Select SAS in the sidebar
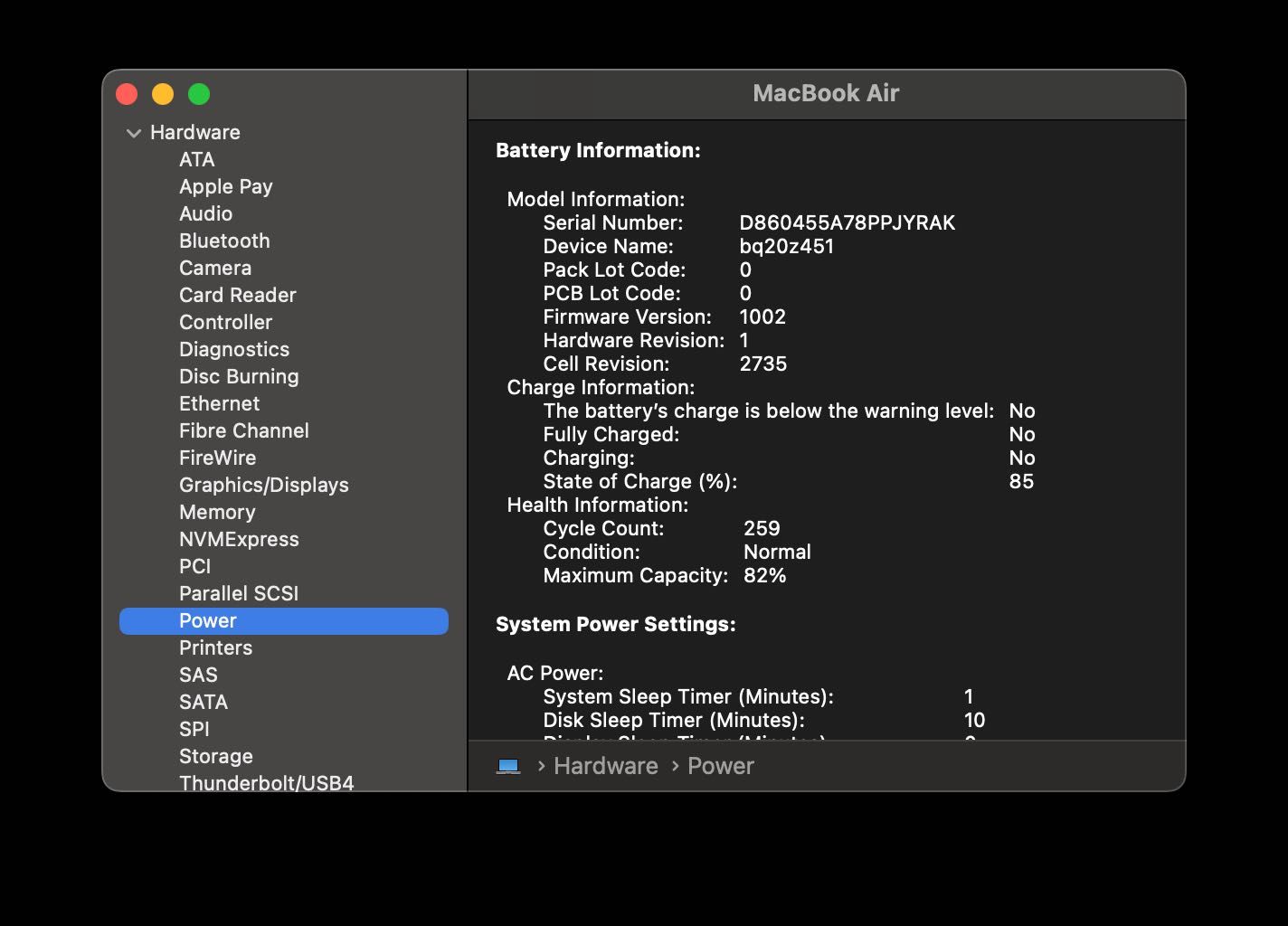This screenshot has width=1288, height=926. (x=198, y=675)
